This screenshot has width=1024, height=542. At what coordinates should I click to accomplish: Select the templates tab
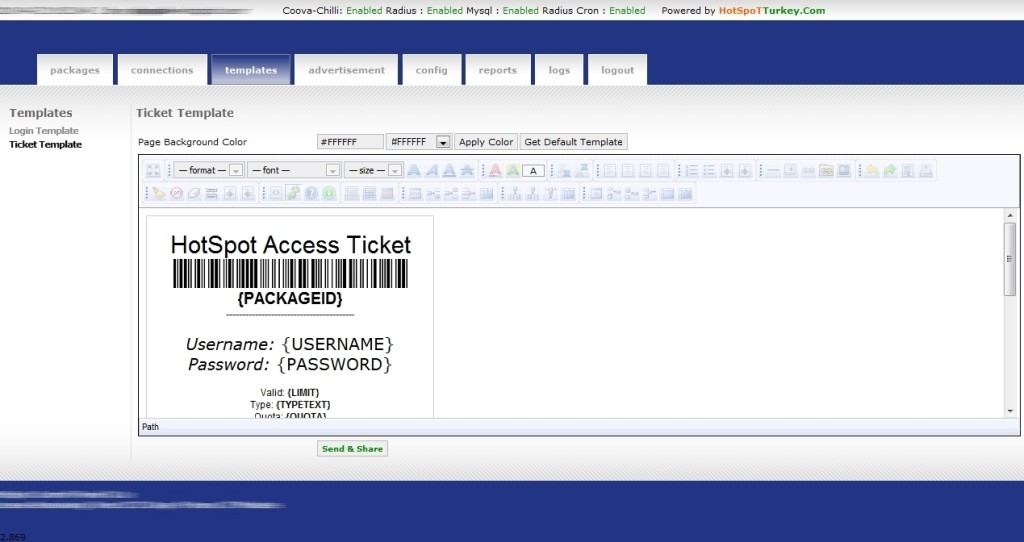tap(251, 70)
